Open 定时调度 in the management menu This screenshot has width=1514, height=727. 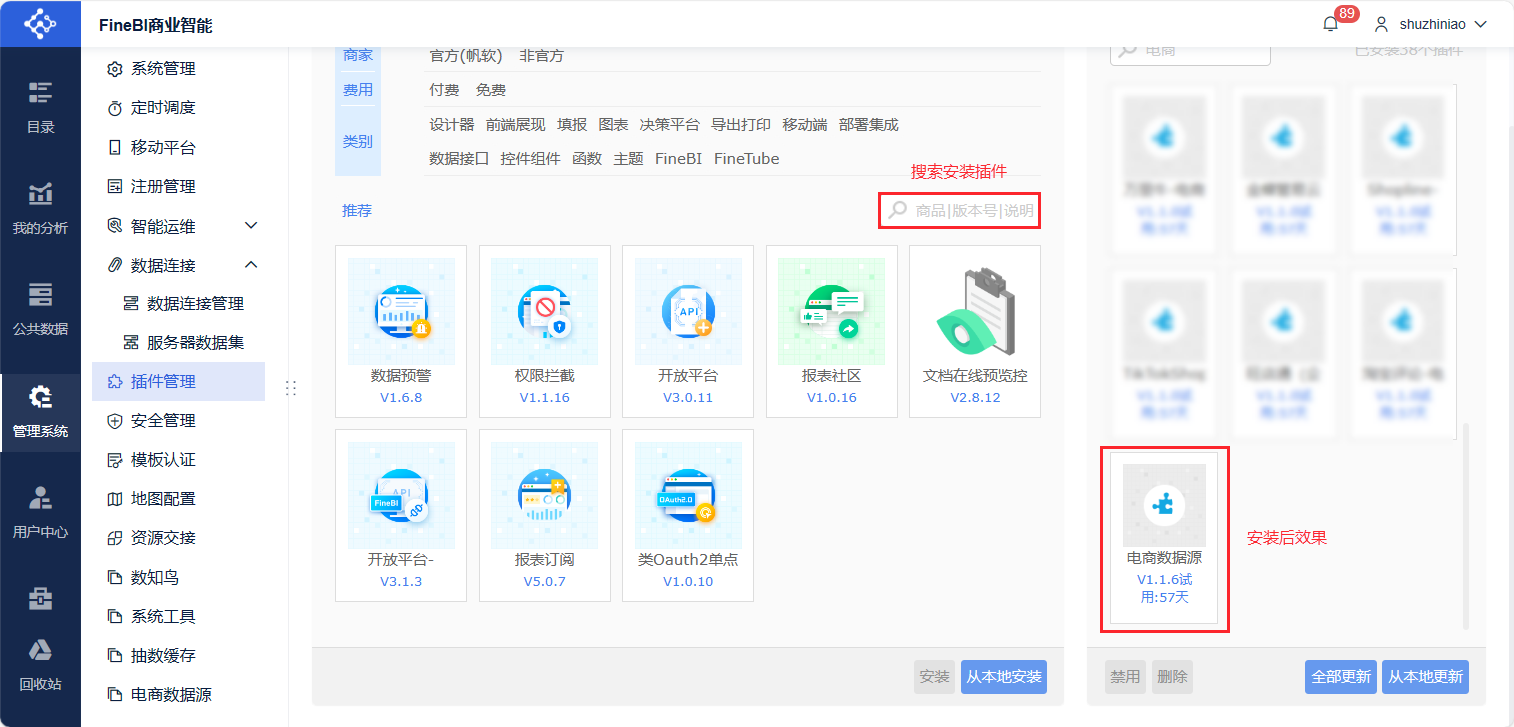click(x=178, y=108)
